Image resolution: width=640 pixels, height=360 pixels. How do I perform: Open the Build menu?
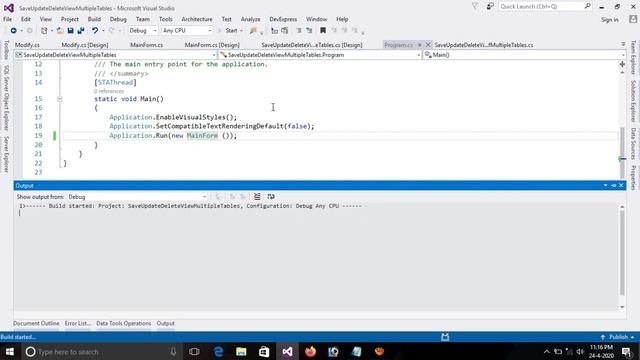[x=94, y=19]
